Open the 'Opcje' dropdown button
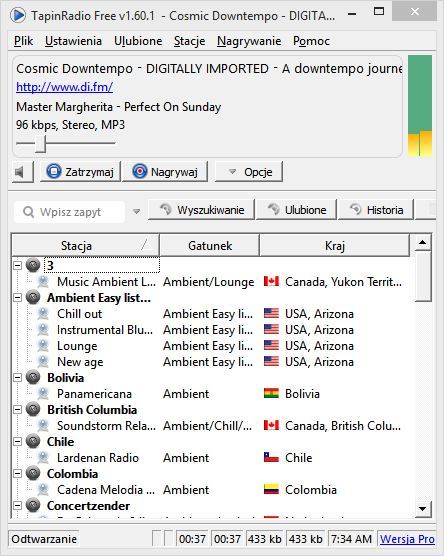This screenshot has height=556, width=444. (x=249, y=172)
